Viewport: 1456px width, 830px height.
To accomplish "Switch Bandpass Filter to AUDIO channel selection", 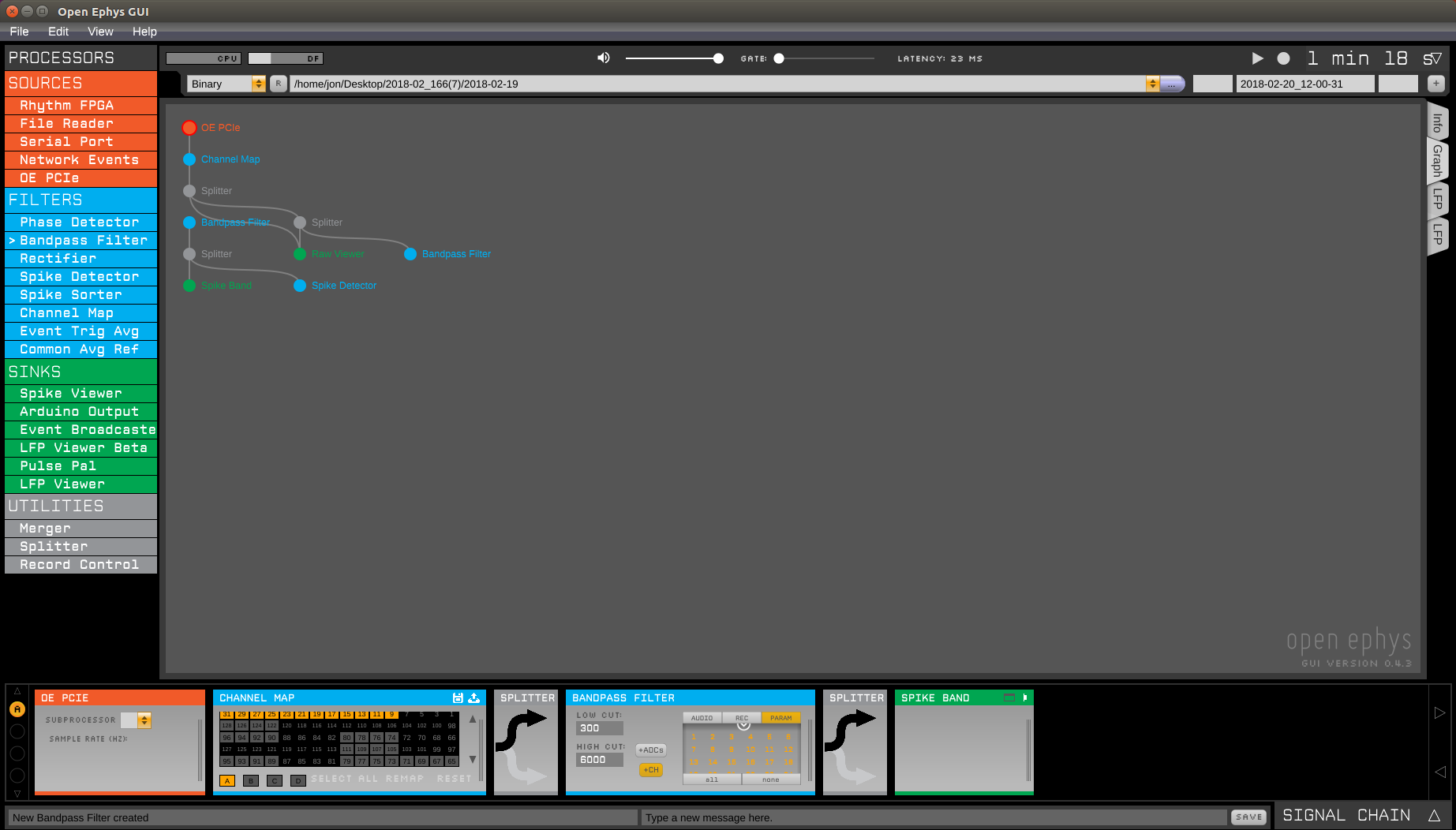I will [x=701, y=718].
